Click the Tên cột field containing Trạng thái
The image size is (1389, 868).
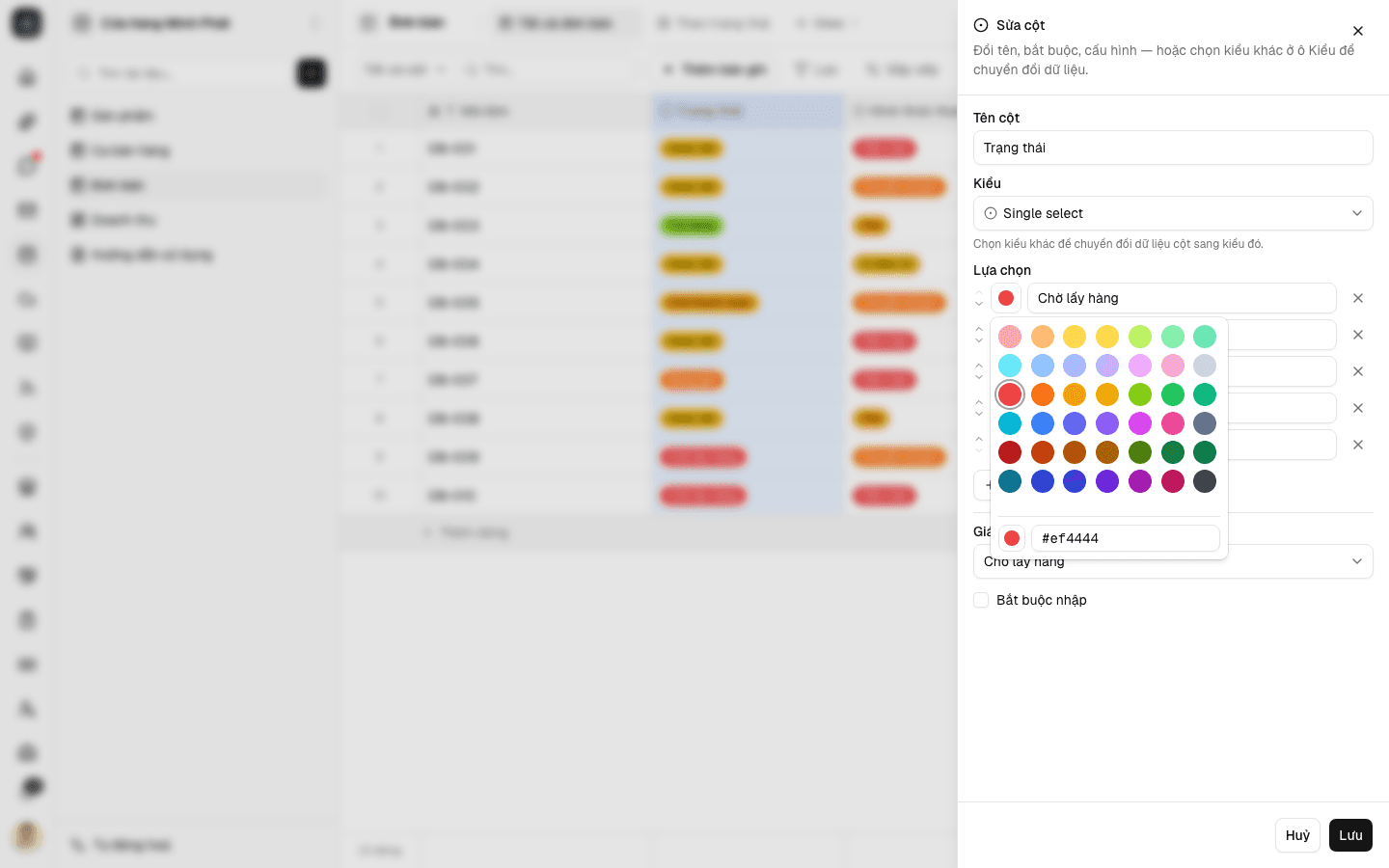tap(1173, 148)
